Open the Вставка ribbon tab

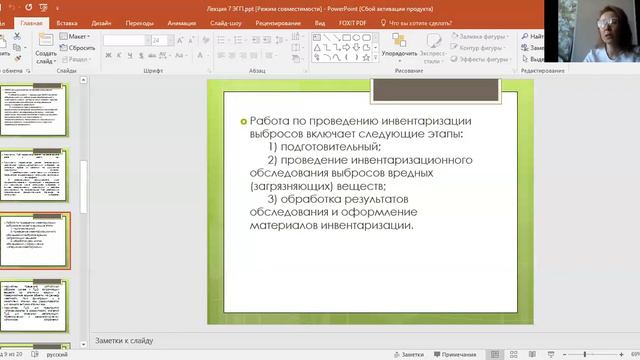coord(67,23)
